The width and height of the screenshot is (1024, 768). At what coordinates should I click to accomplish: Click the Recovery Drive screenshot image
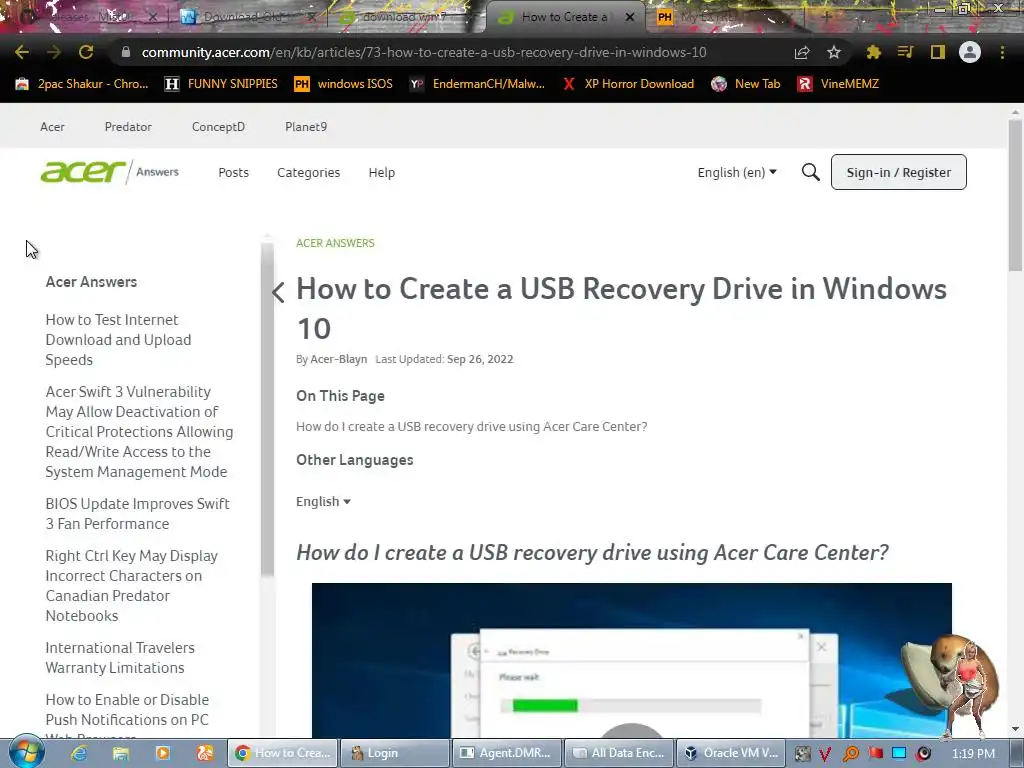tap(632, 660)
